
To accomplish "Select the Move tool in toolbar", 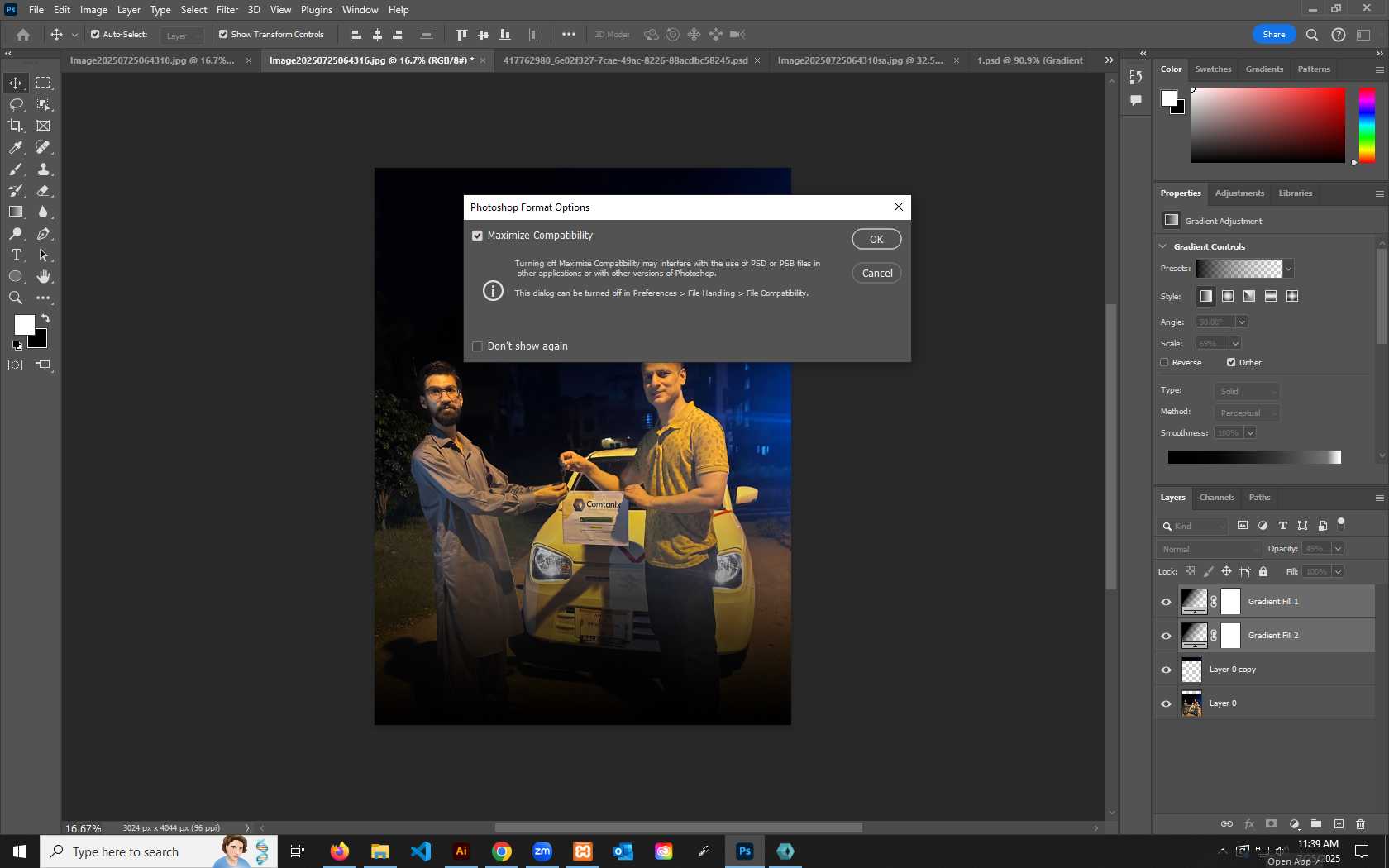I will [16, 83].
